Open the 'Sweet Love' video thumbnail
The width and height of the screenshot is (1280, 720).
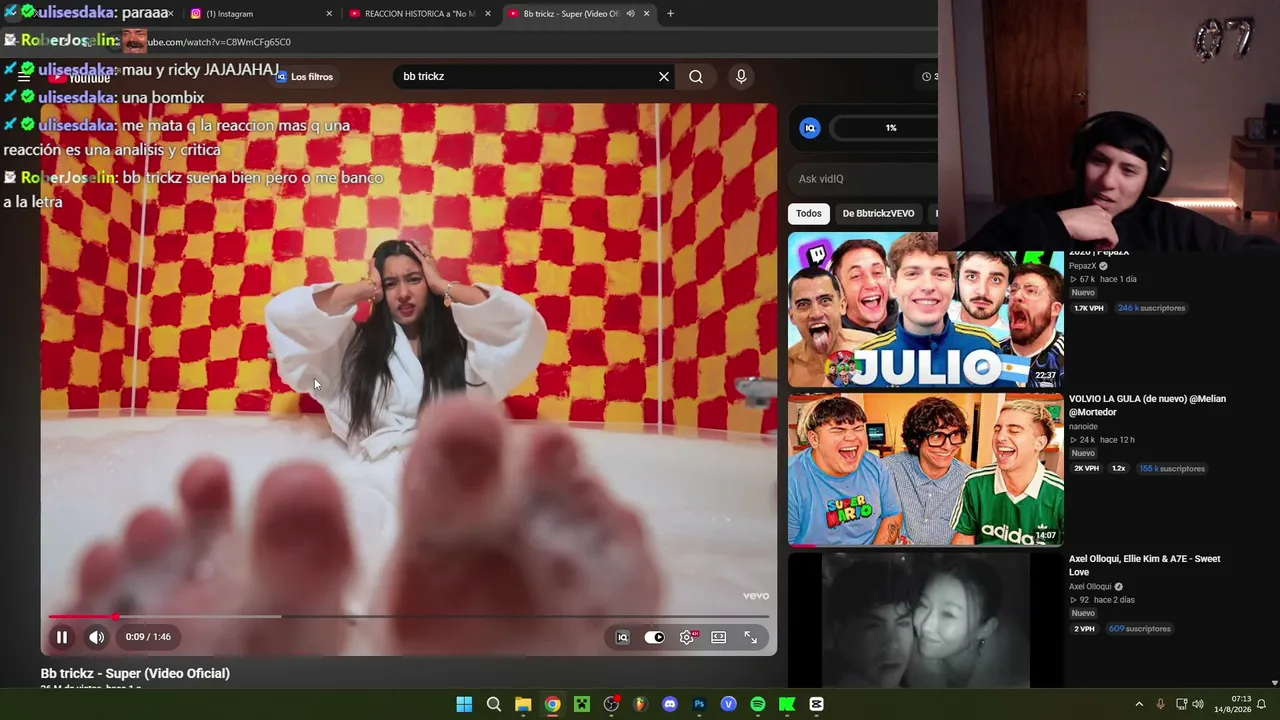926,621
